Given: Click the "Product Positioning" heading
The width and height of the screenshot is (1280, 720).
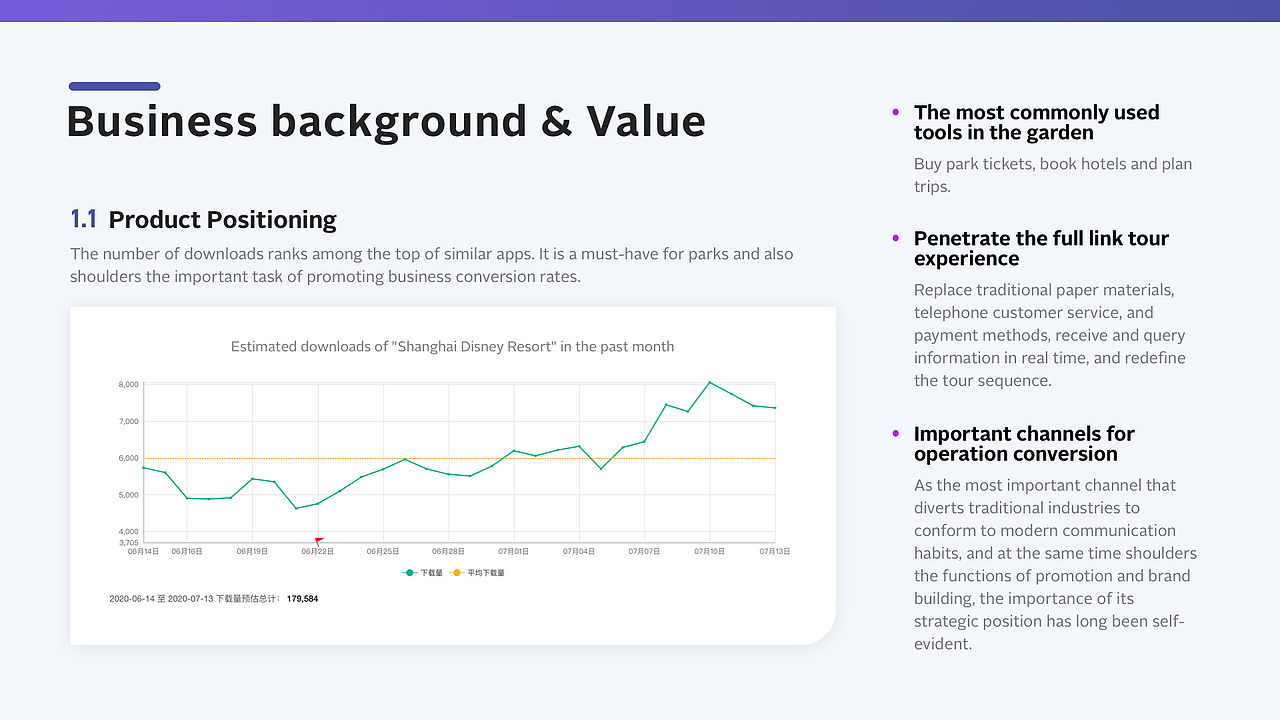Looking at the screenshot, I should pyautogui.click(x=222, y=220).
